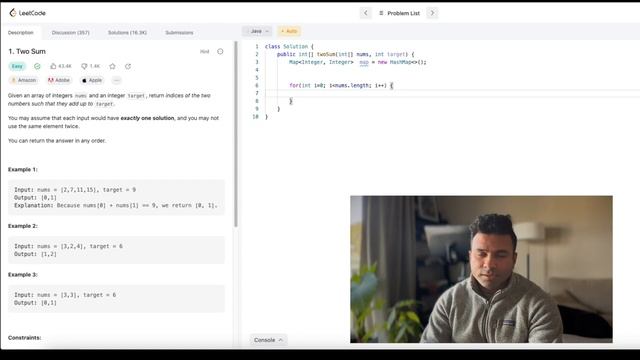This screenshot has width=640, height=360.
Task: Click the Amazon company tag
Action: (24, 80)
